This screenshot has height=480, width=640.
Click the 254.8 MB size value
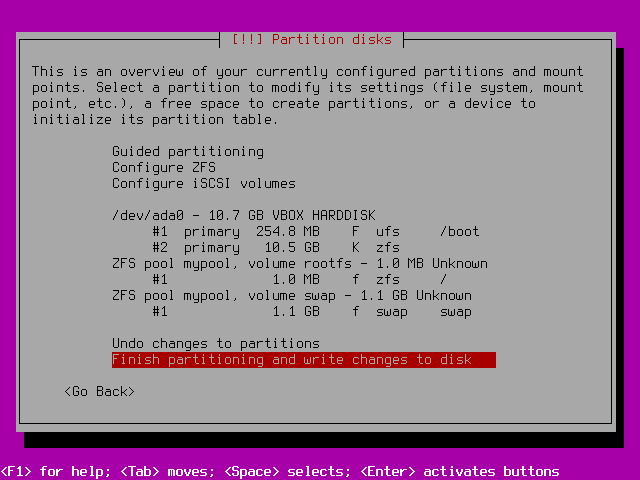tap(288, 231)
